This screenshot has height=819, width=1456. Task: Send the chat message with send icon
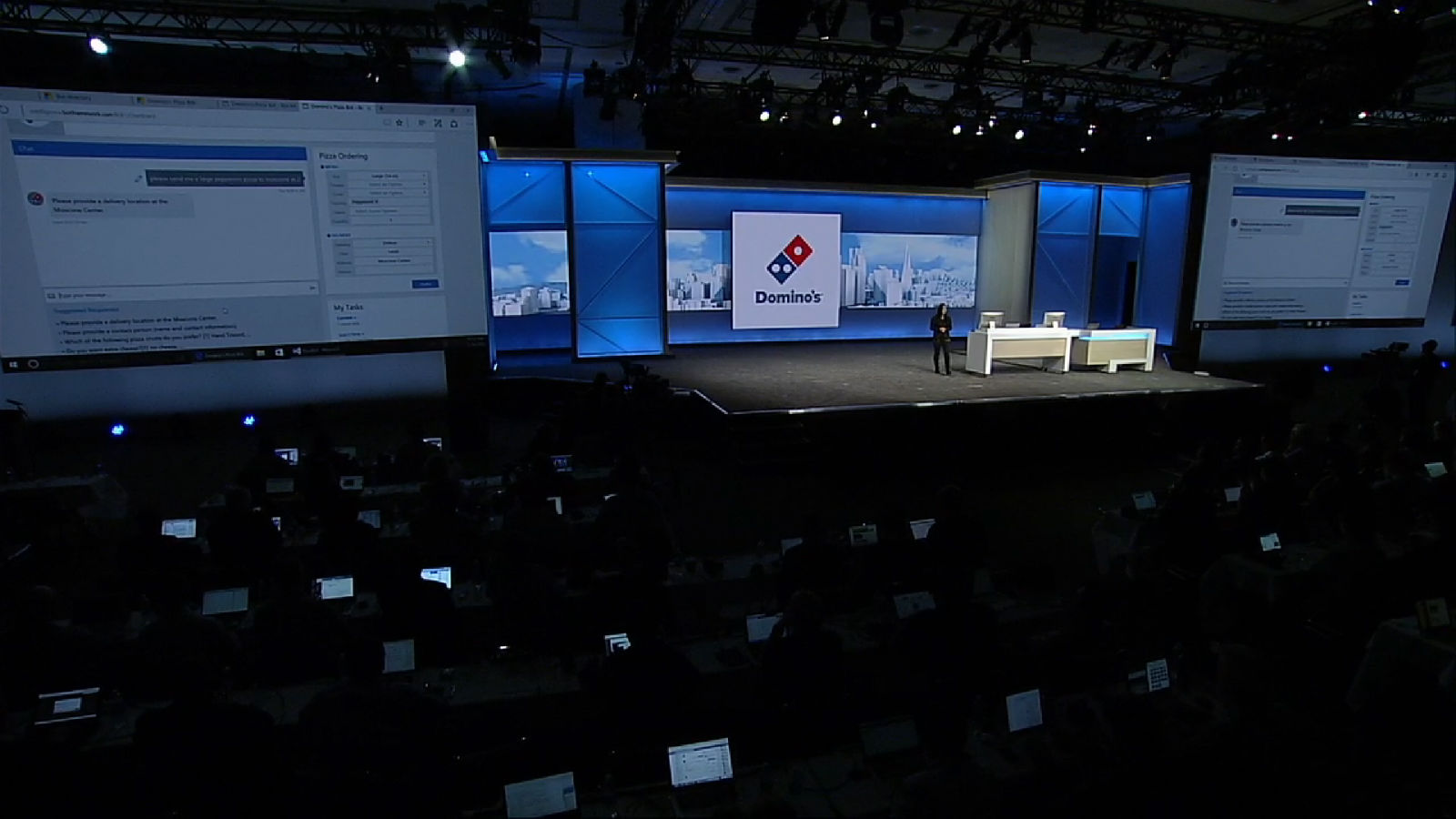311,288
